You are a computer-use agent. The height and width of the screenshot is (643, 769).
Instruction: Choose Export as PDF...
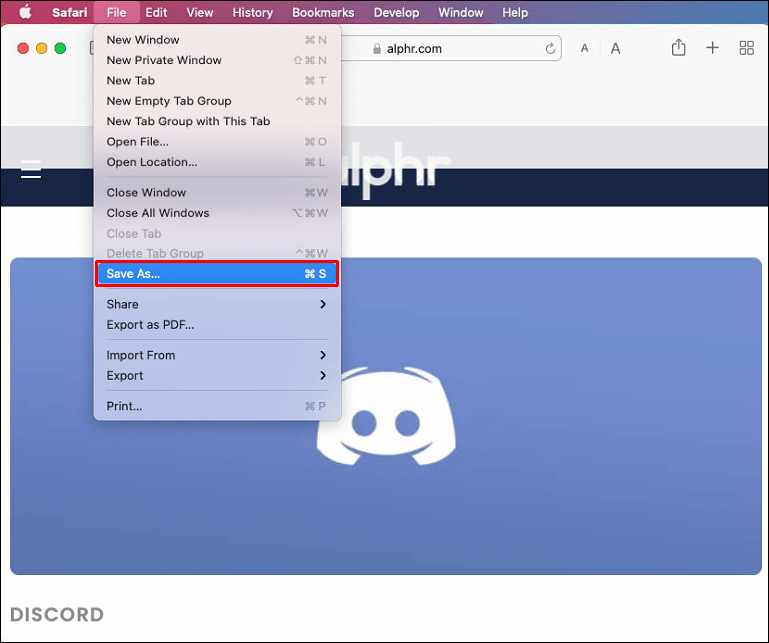217,325
